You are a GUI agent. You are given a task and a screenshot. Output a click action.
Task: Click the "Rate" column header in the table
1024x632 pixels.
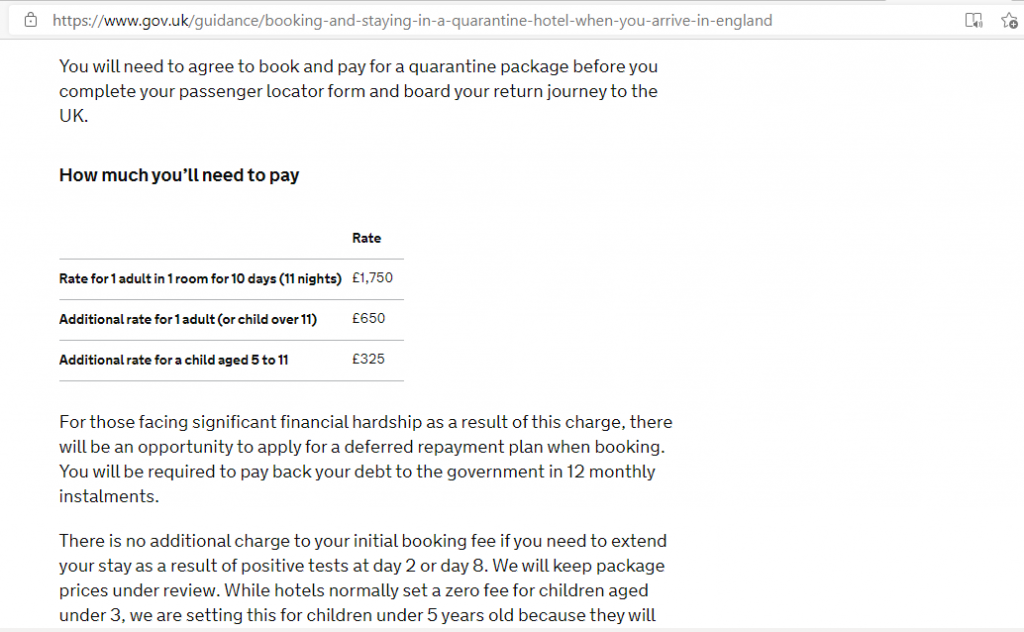367,238
